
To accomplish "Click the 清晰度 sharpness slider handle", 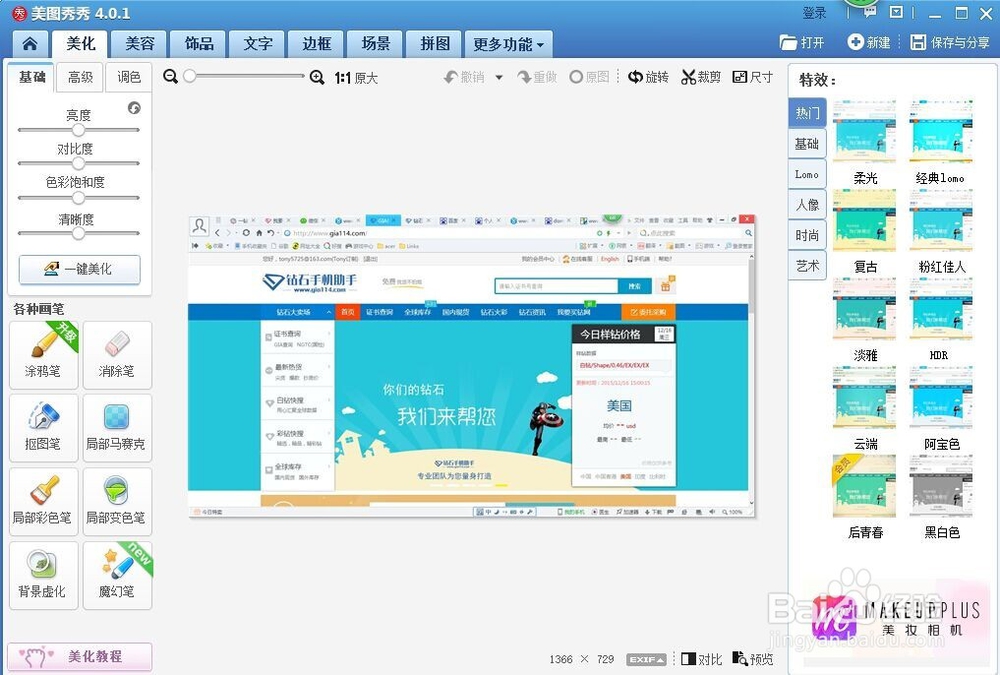I will click(78, 234).
